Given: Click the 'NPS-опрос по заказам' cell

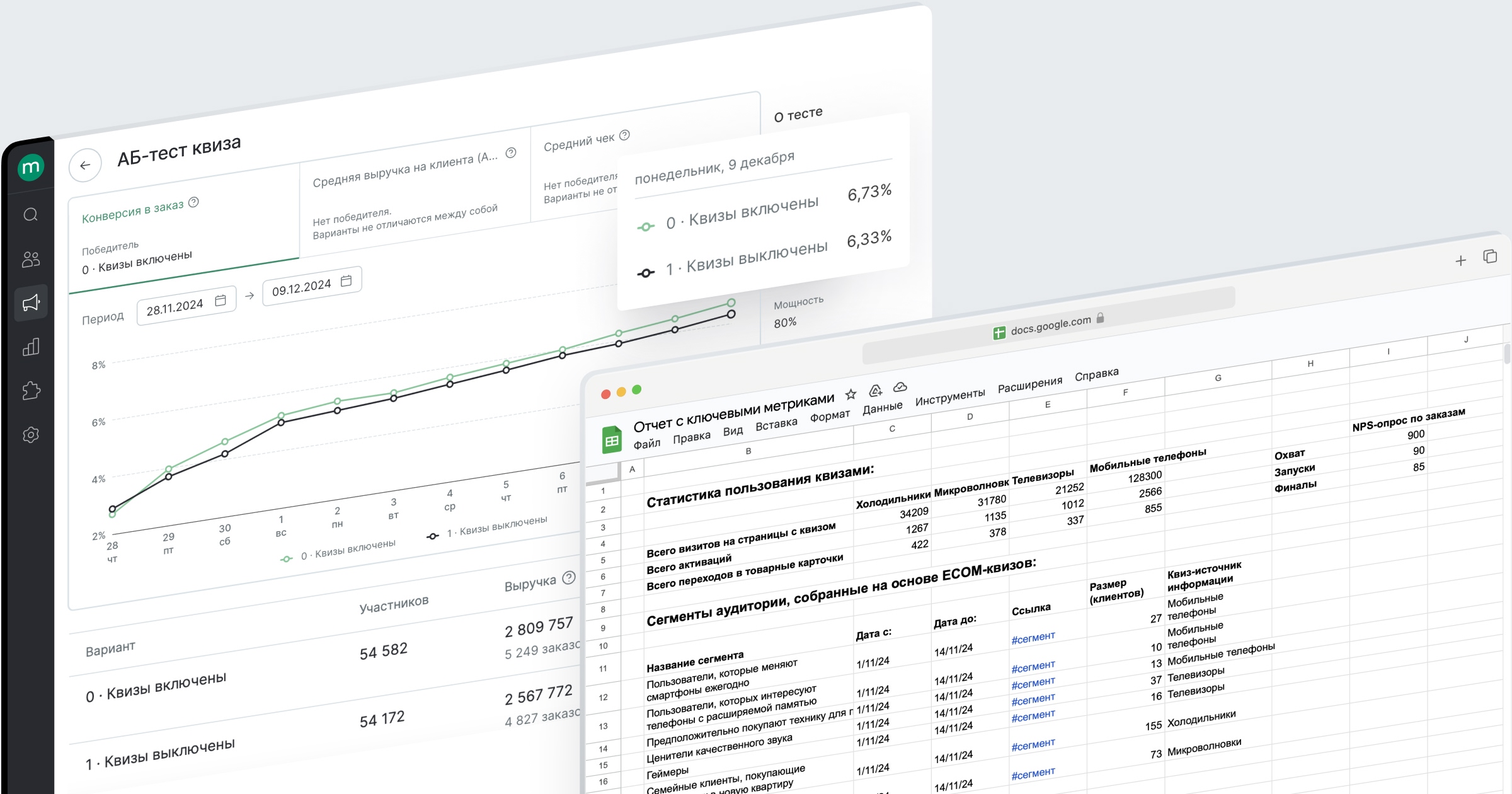Looking at the screenshot, I should [x=1409, y=420].
